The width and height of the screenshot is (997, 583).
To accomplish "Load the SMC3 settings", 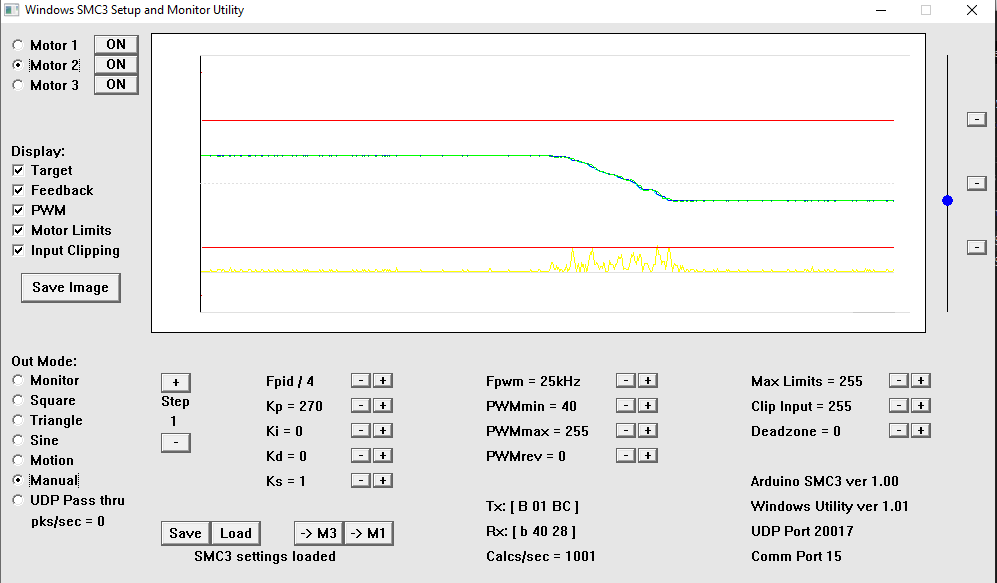I will [236, 533].
